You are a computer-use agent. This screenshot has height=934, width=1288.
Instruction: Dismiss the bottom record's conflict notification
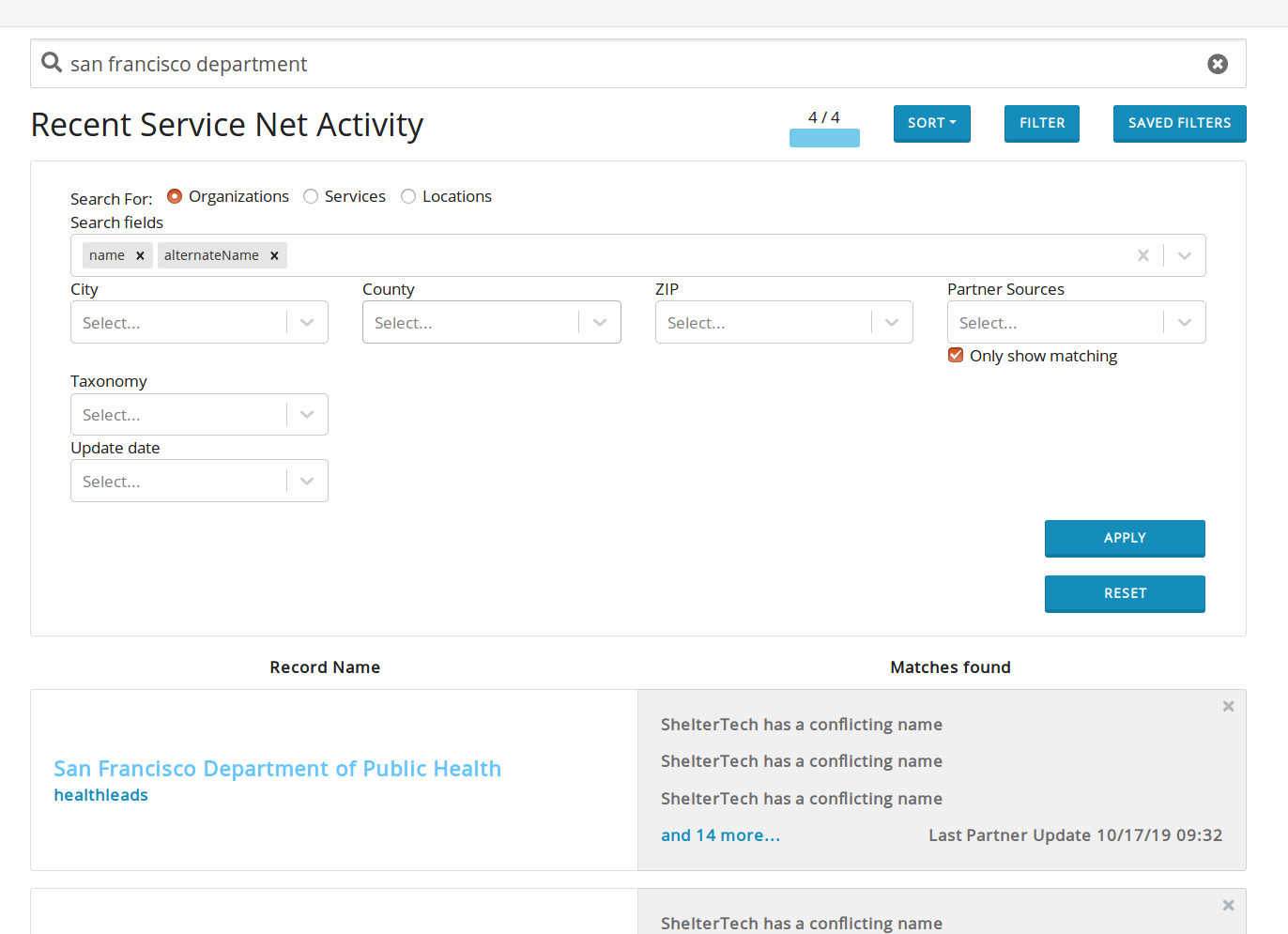1228,905
